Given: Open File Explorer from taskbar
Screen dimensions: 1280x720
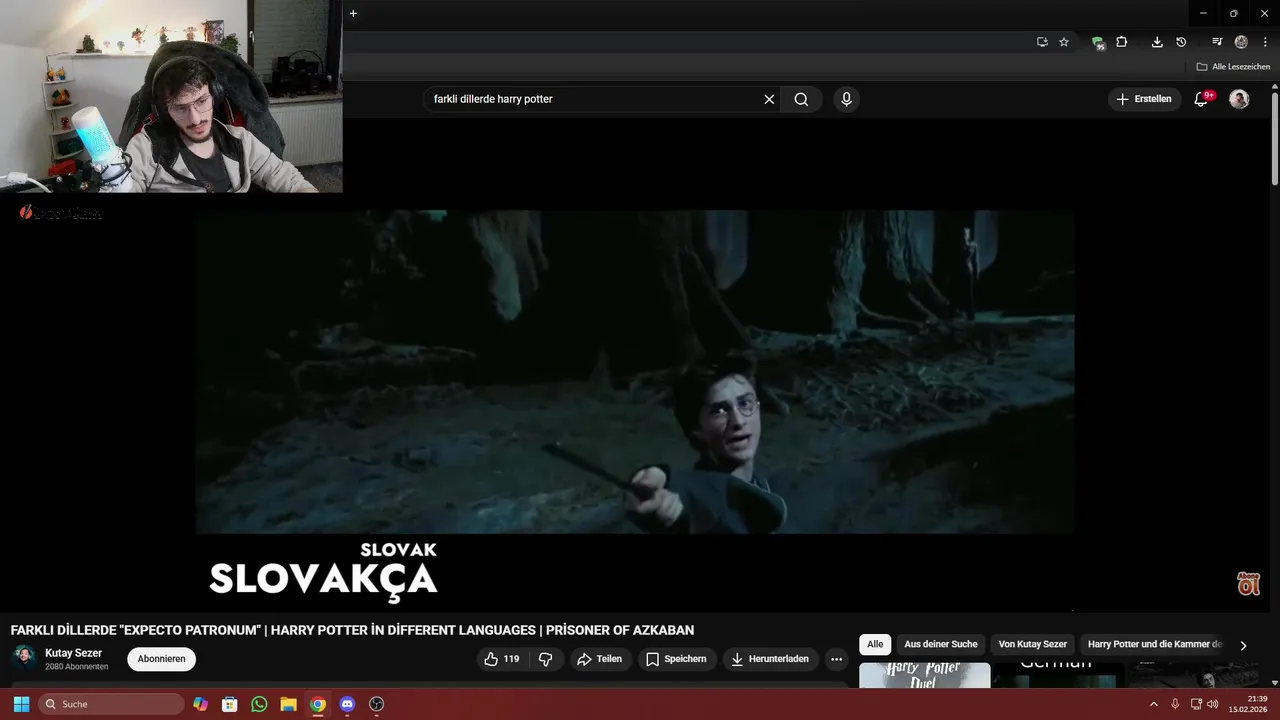Looking at the screenshot, I should (288, 704).
